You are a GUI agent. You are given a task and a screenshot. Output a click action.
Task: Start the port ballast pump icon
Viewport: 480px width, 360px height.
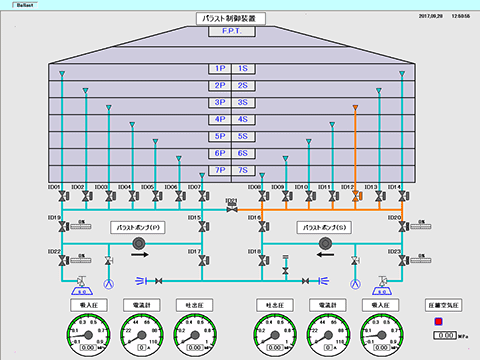coord(139,243)
